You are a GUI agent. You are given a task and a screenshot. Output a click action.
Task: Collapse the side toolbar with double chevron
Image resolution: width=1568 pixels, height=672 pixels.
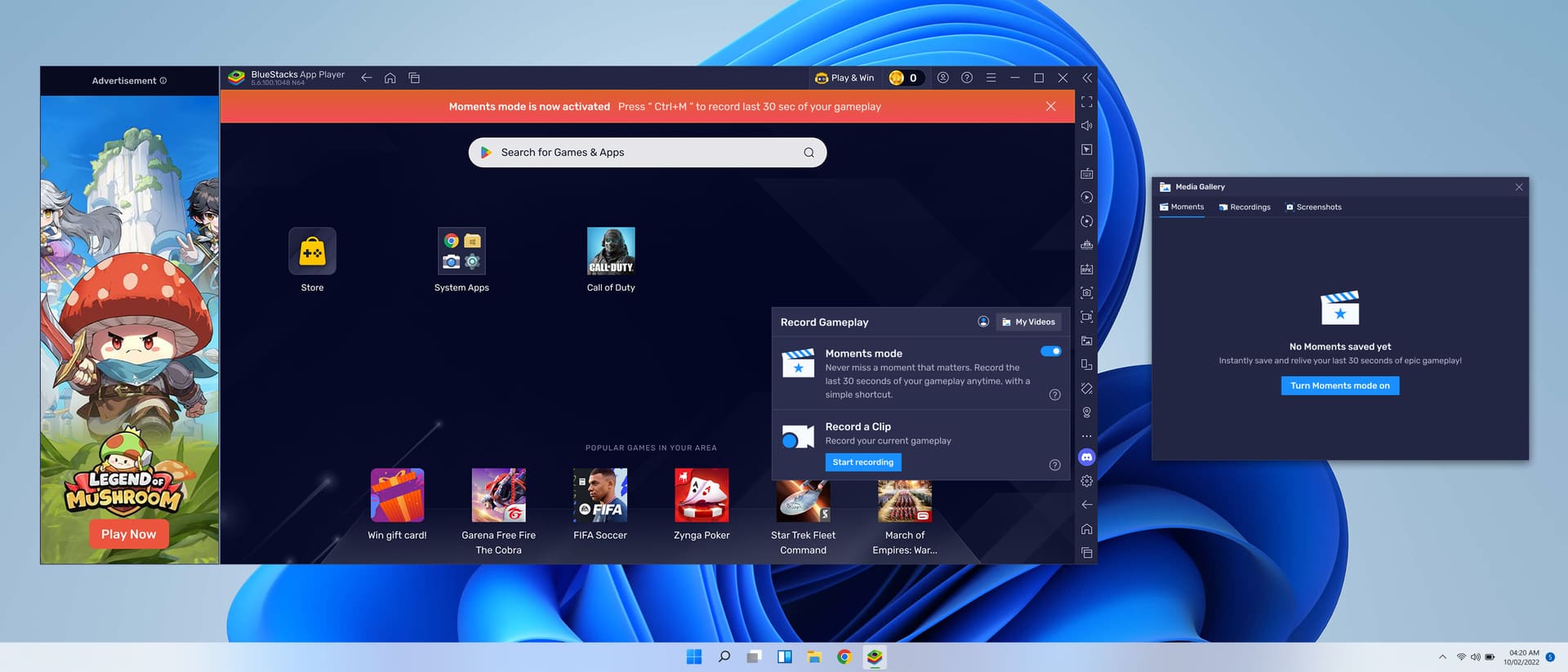pos(1087,78)
